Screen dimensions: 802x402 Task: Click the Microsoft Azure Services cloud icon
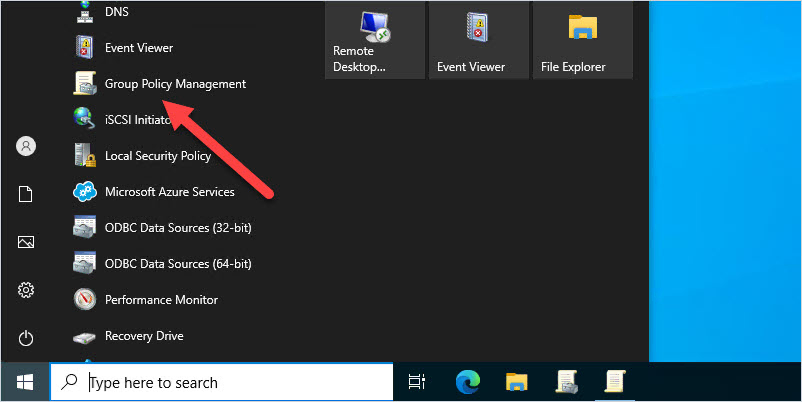pos(84,192)
